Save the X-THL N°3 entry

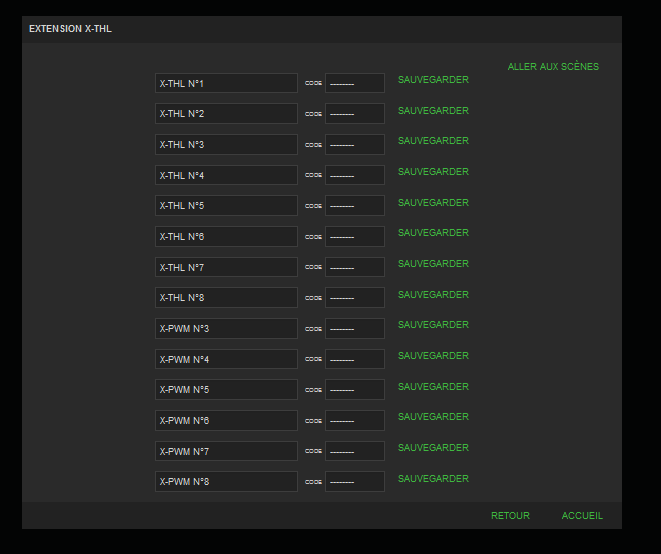433,140
